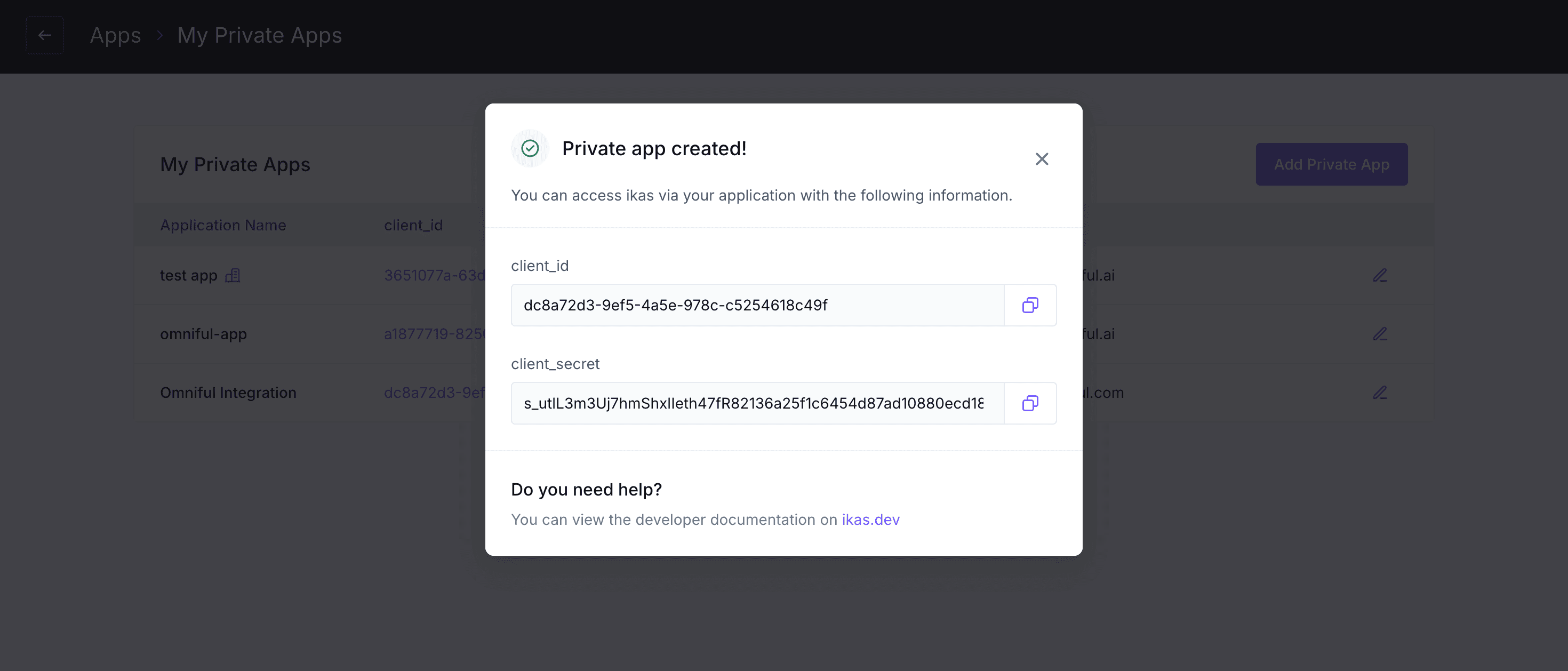Screen dimensions: 1568x671
Task: Click the omniful-app client_id link
Action: point(434,334)
